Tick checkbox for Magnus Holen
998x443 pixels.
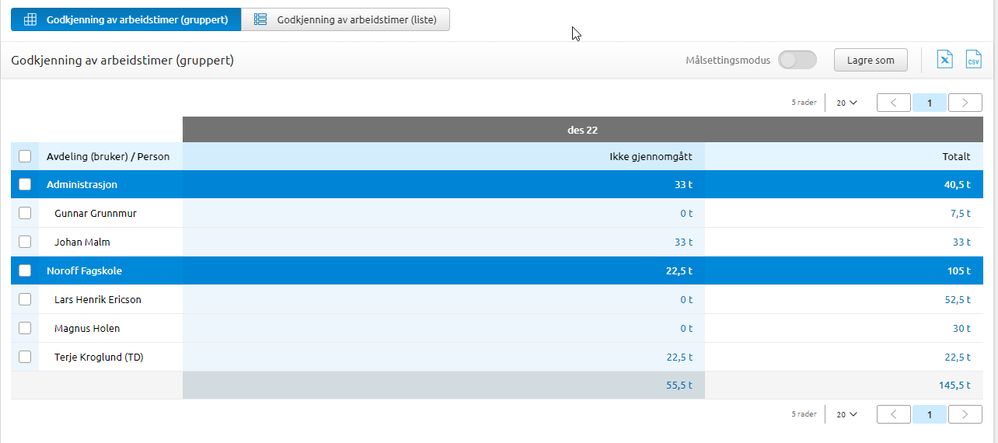[x=25, y=328]
